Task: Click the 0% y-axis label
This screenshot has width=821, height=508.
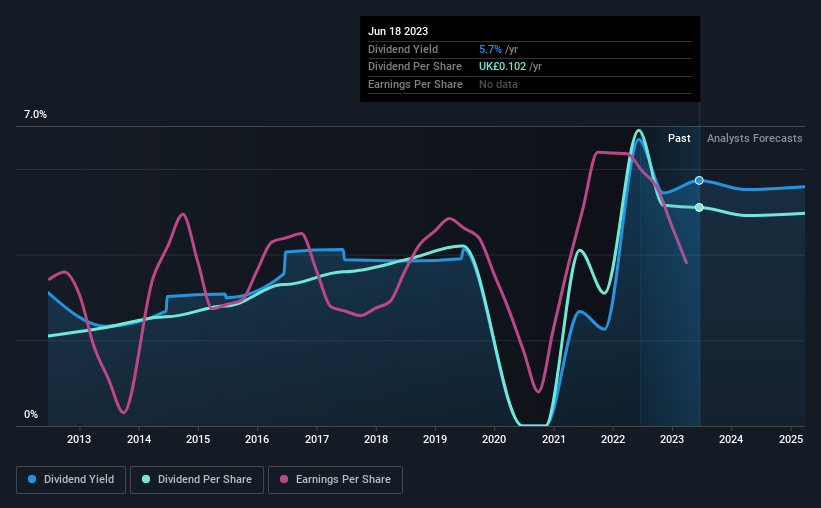Action: pos(31,414)
